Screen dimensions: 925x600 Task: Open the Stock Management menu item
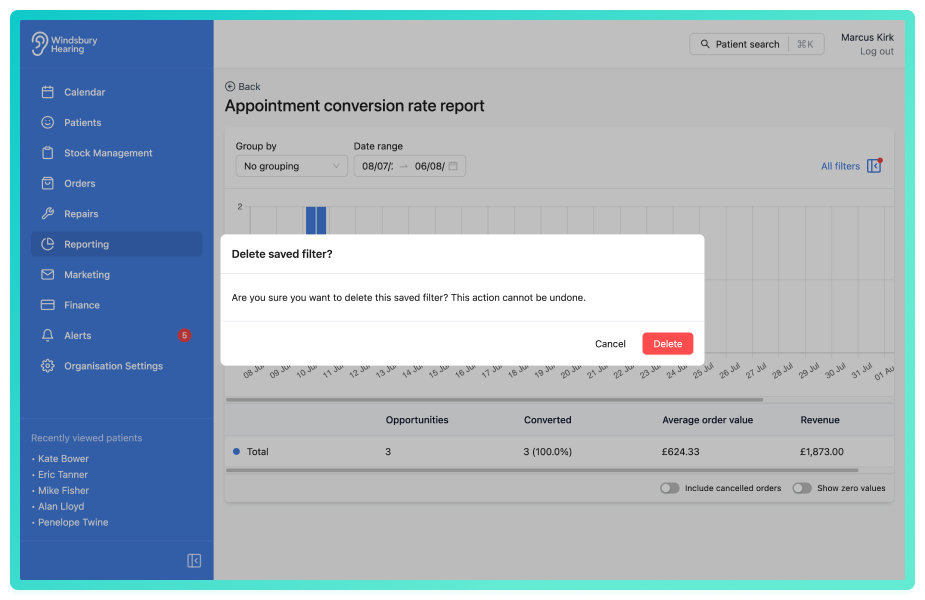(117, 153)
